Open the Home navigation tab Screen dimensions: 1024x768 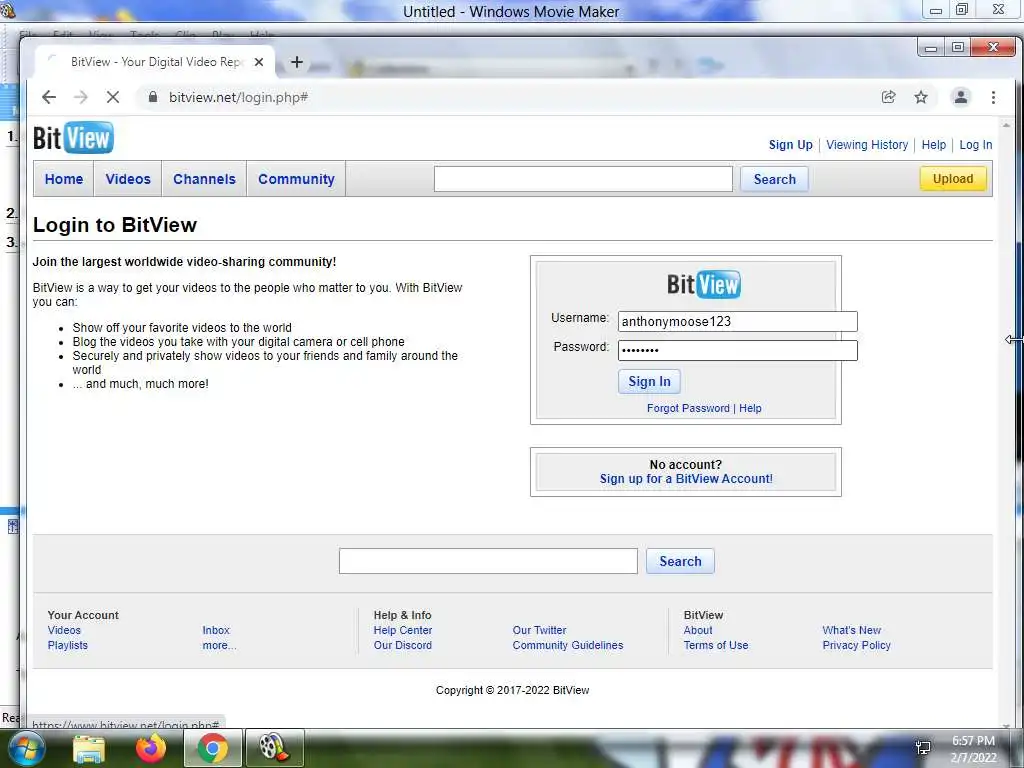click(x=64, y=179)
